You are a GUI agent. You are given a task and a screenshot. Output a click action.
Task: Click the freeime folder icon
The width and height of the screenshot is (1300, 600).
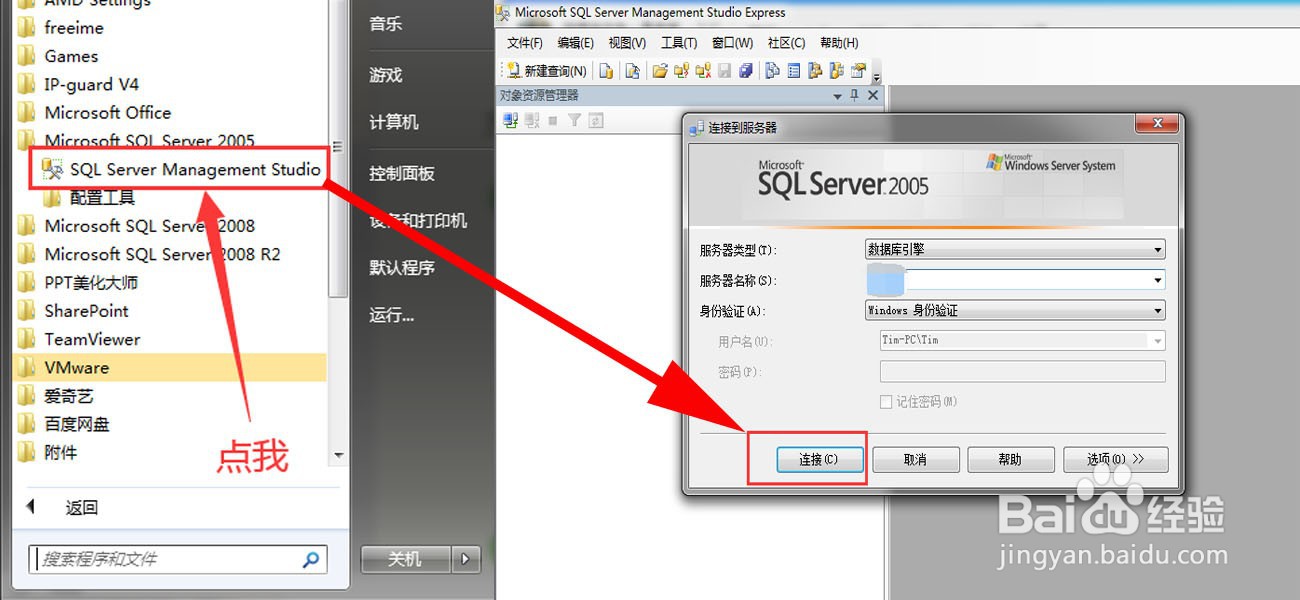[x=26, y=28]
